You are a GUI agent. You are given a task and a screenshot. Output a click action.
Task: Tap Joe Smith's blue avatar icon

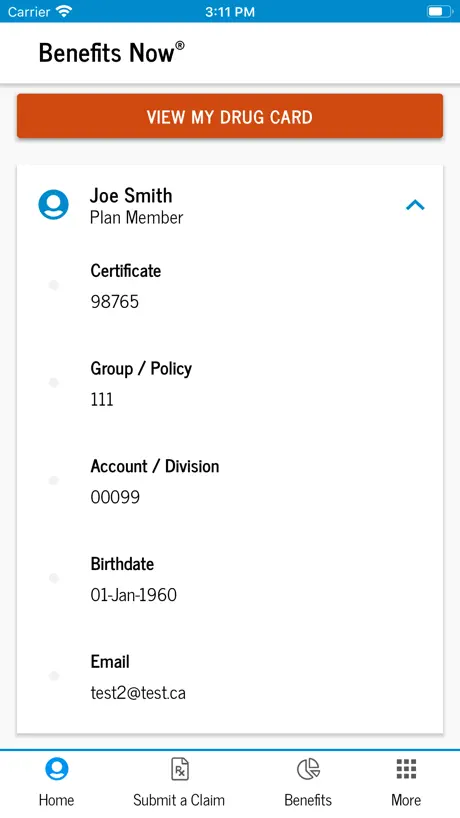(53, 204)
